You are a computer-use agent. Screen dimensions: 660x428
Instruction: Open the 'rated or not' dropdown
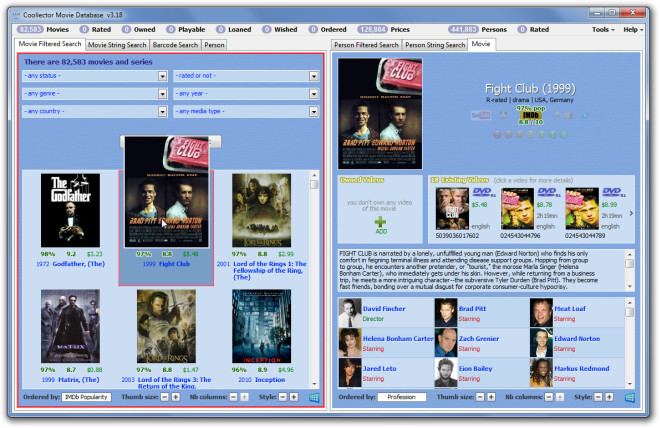point(246,76)
